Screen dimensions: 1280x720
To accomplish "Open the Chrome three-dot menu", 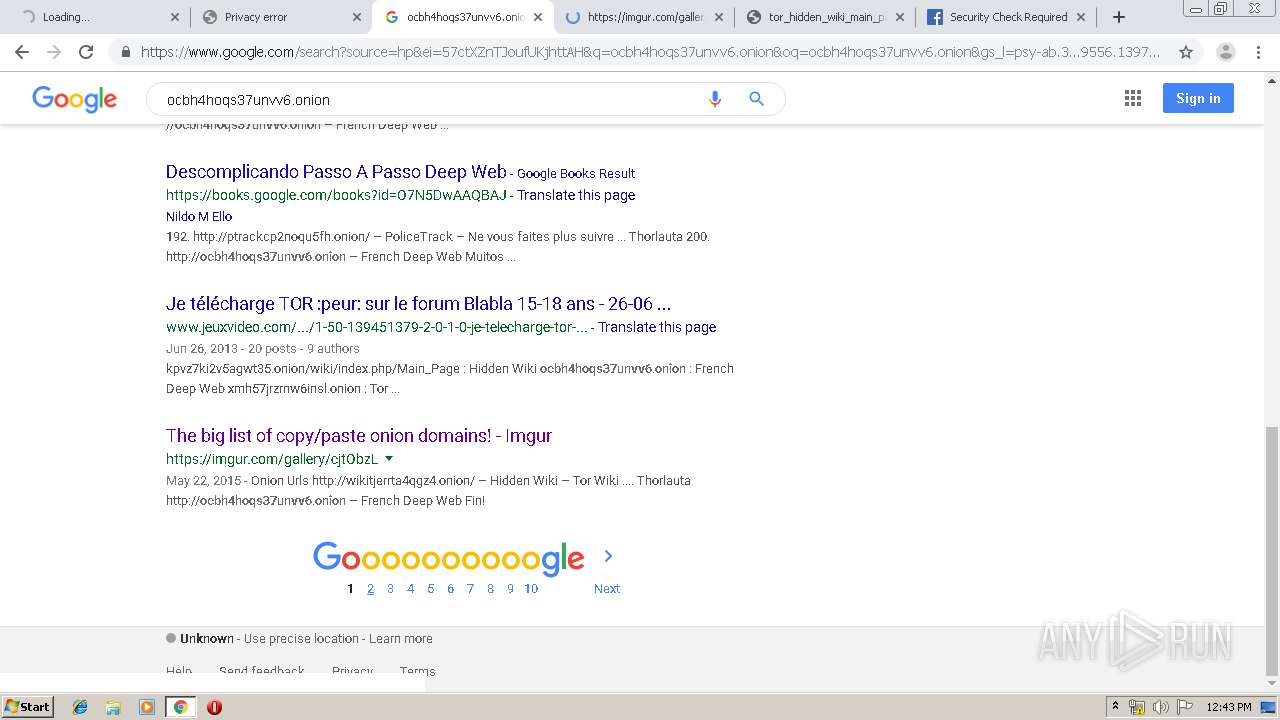I will pos(1259,52).
